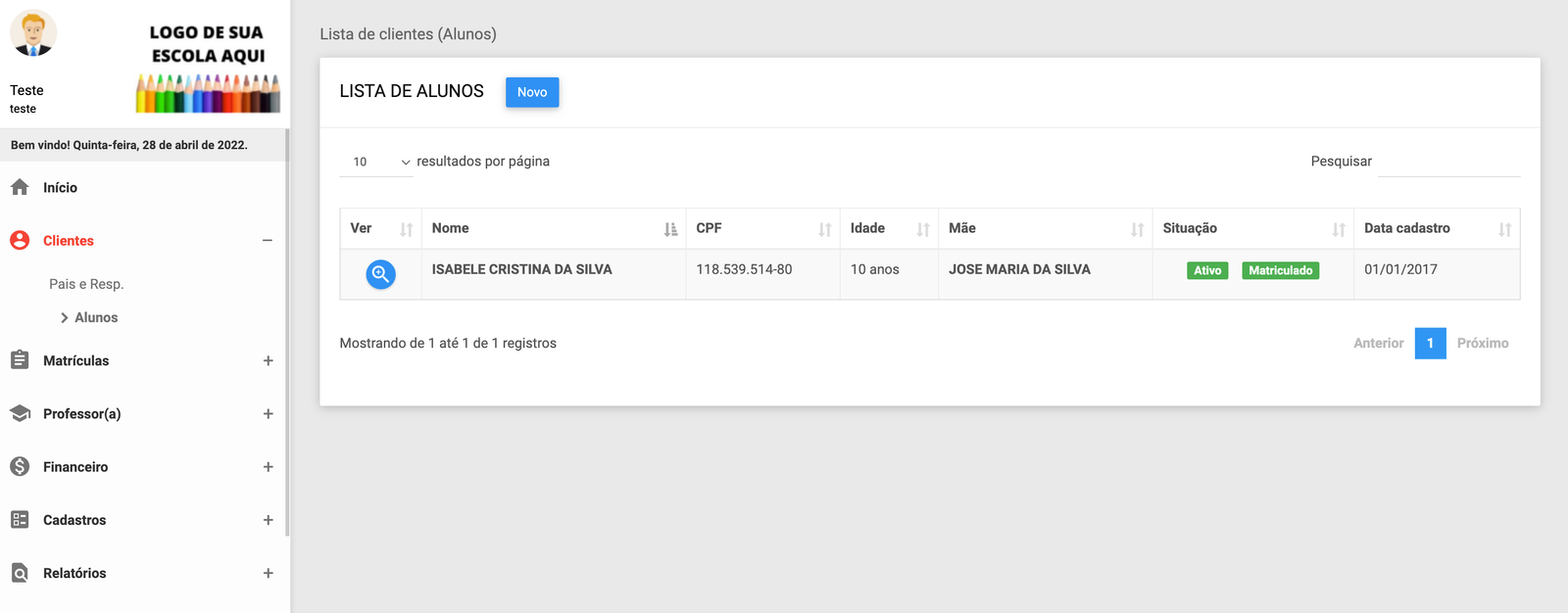This screenshot has height=613, width=1568.
Task: Select Alunos in the sidebar
Action: click(96, 317)
